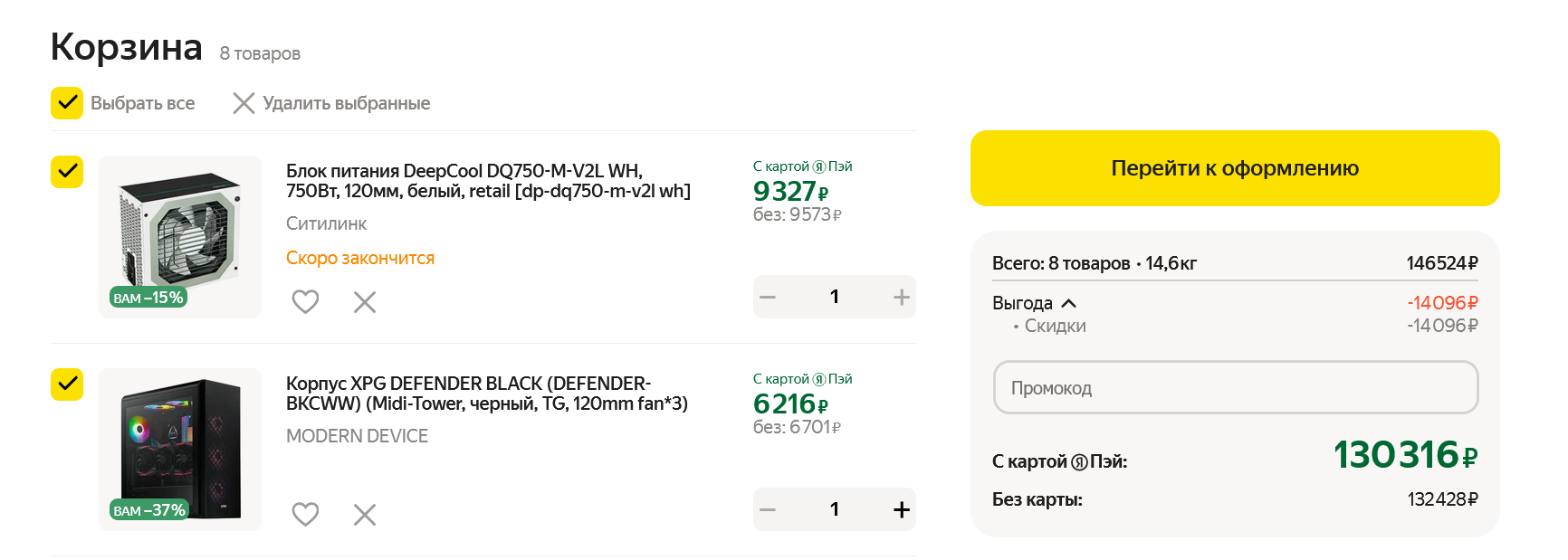The image size is (1568, 560).
Task: Toggle the 'Выбрать все' checkbox
Action: click(x=67, y=103)
